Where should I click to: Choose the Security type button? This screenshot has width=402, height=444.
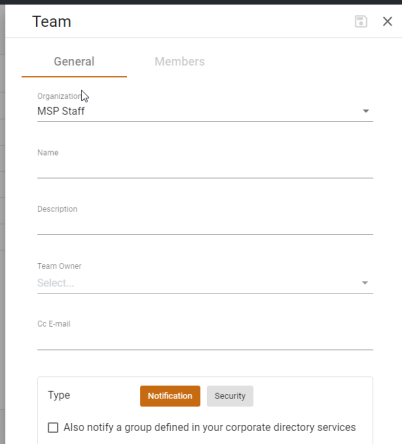(x=230, y=396)
